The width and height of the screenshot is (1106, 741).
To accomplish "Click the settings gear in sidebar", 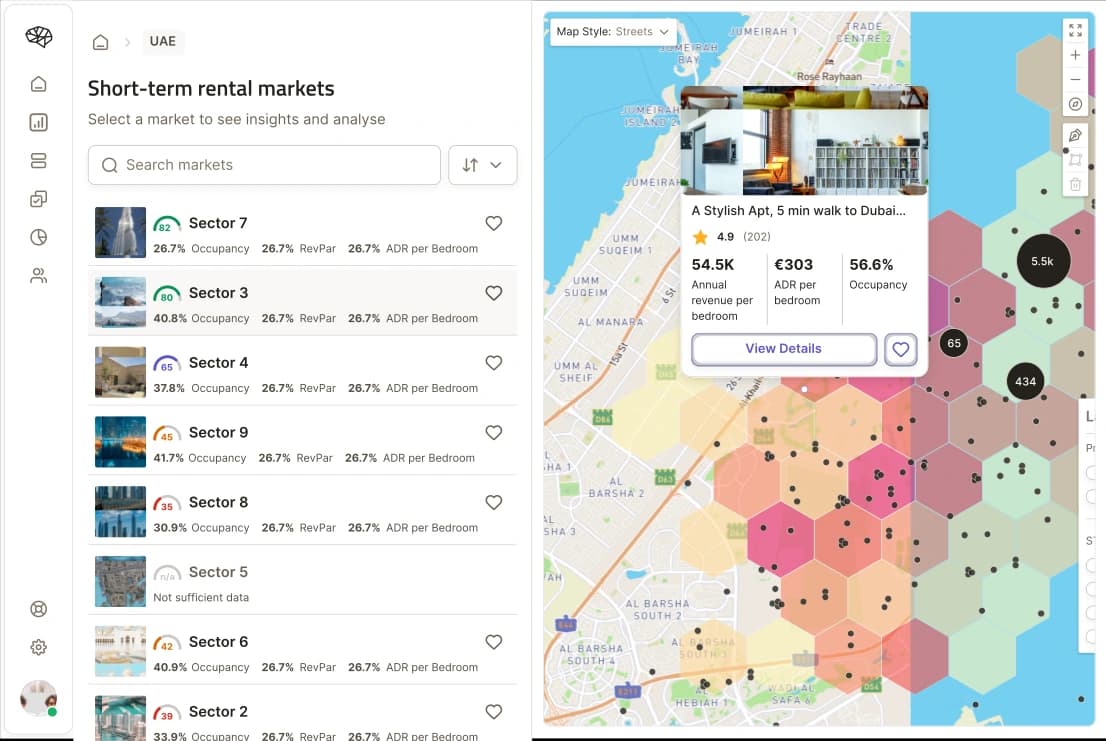I will tap(39, 647).
